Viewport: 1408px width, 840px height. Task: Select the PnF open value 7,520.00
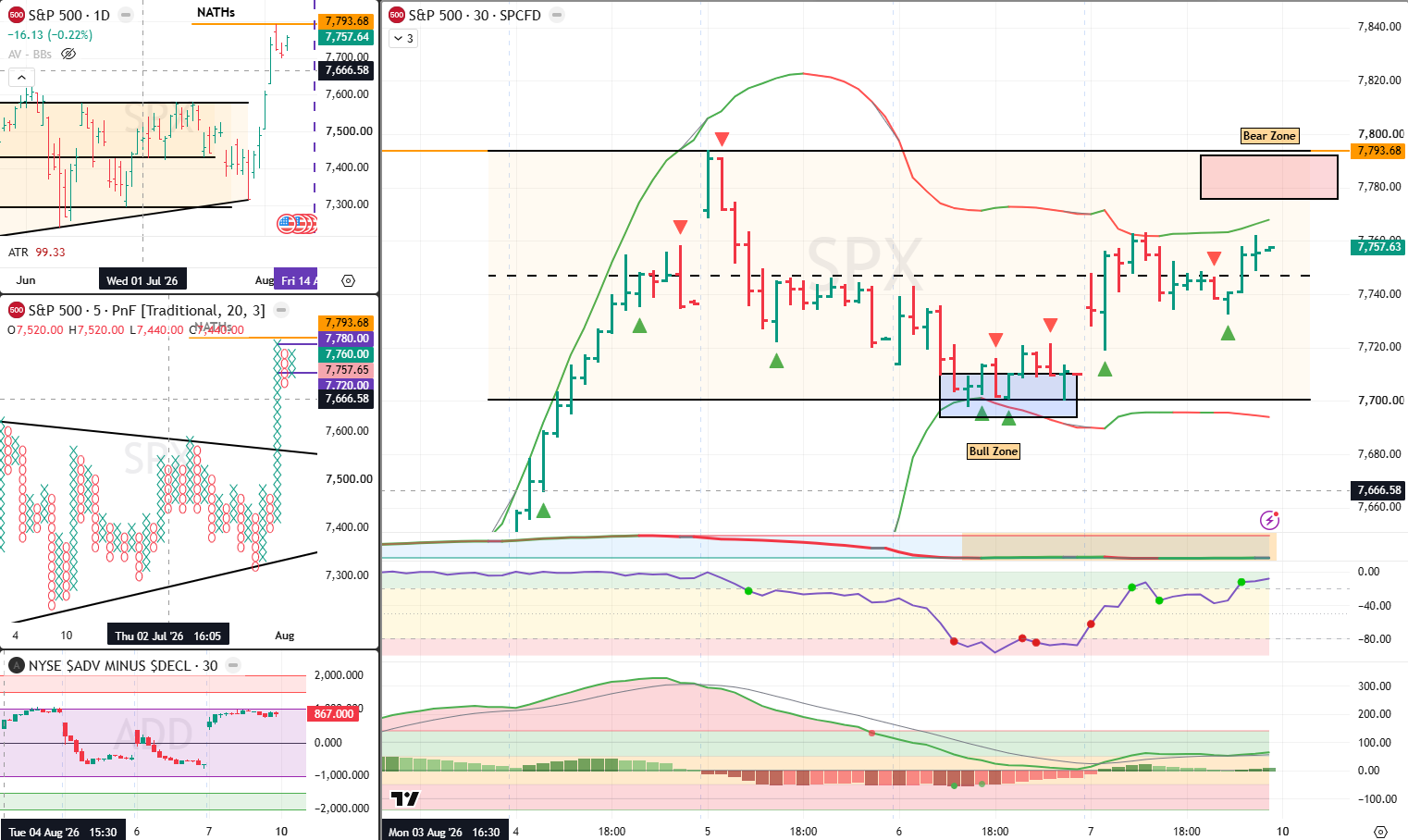[39, 329]
